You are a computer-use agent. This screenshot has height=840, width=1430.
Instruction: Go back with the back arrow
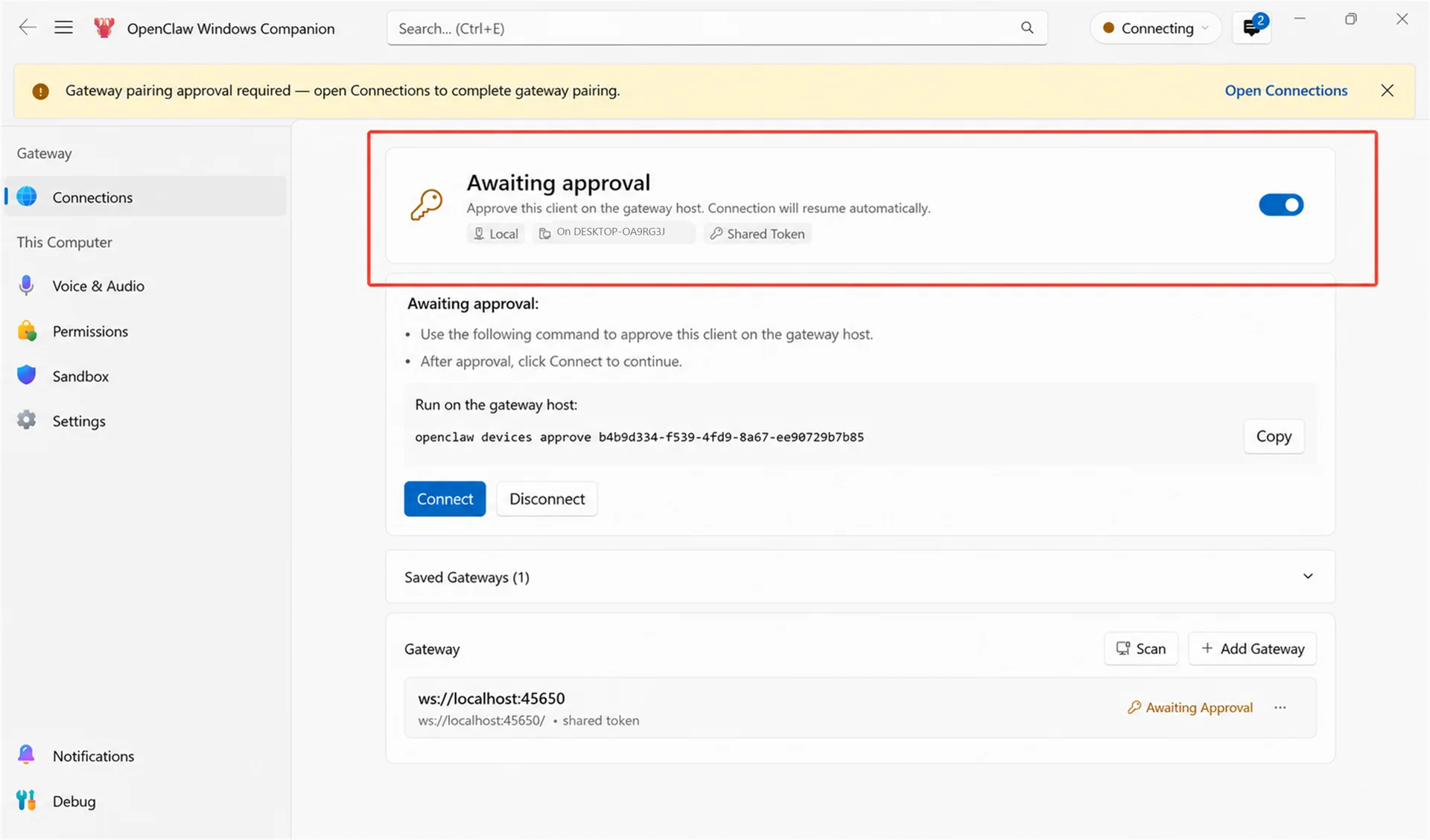pos(28,28)
